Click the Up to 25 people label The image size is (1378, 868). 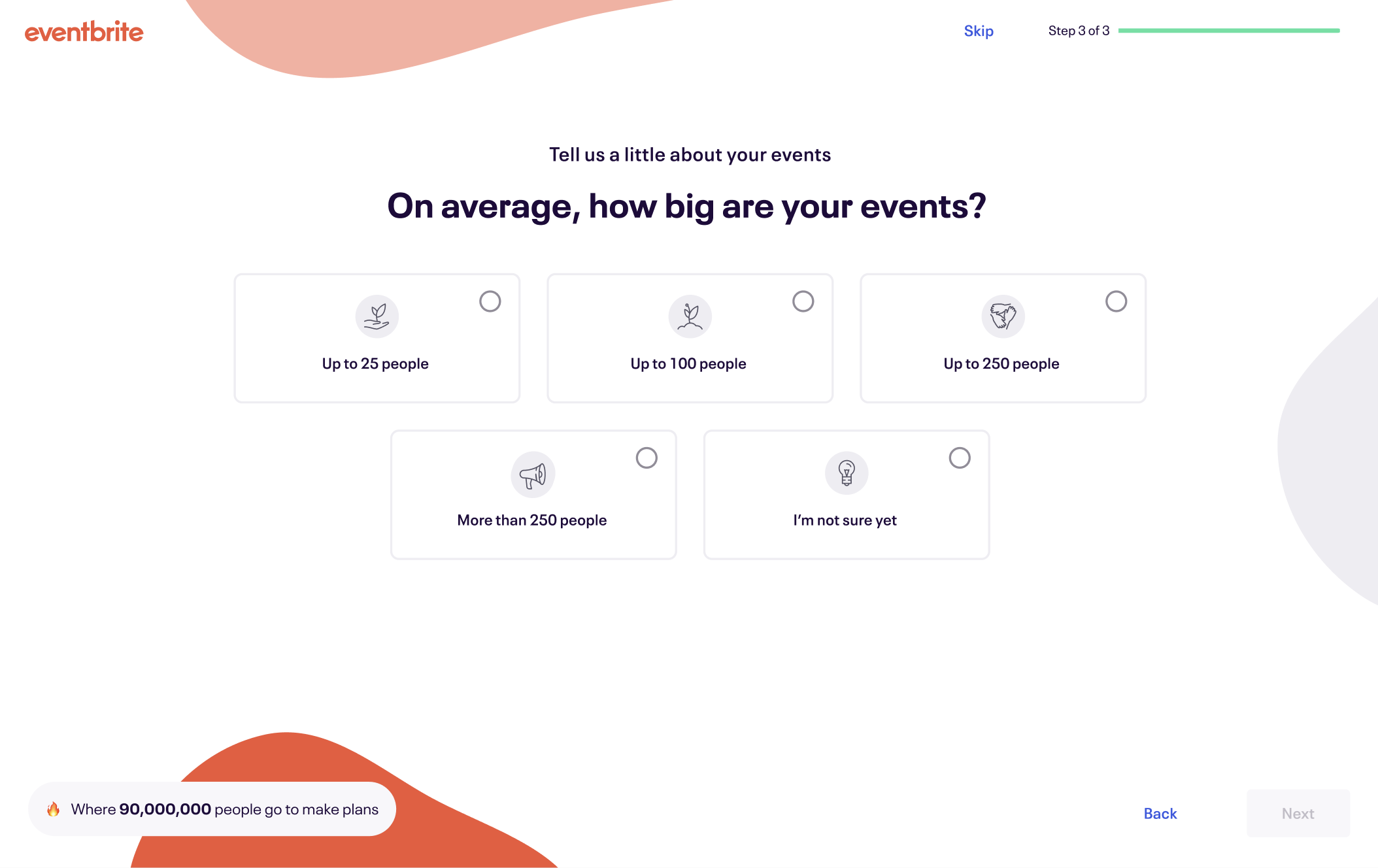375,364
